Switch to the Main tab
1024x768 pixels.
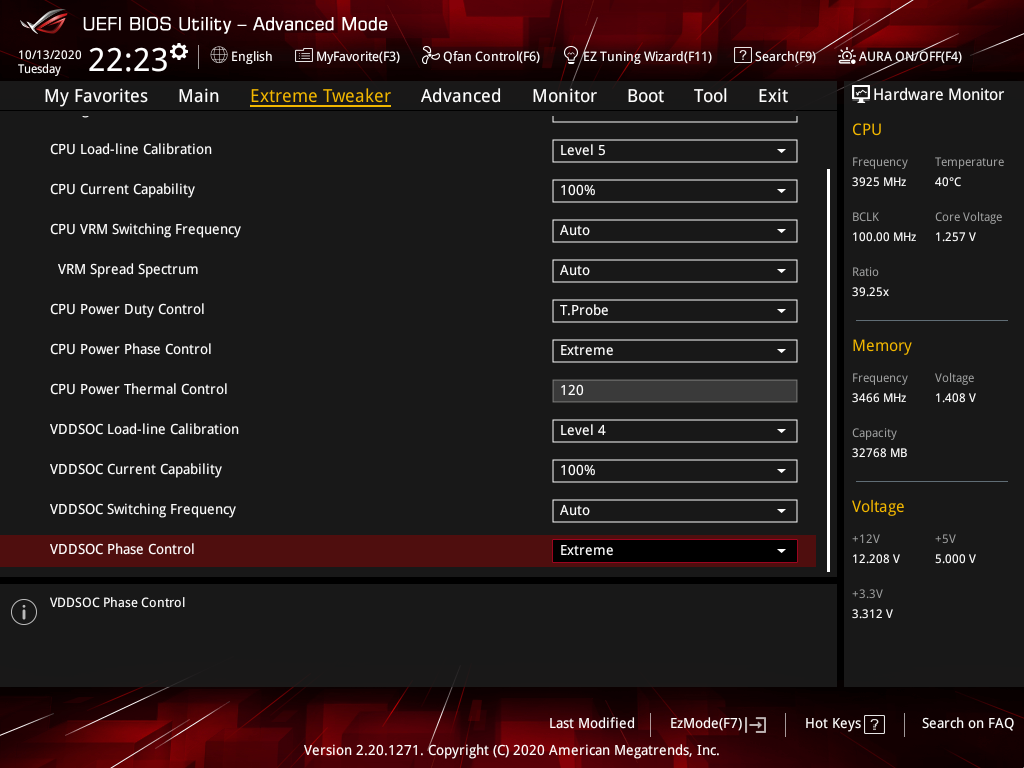(x=199, y=96)
